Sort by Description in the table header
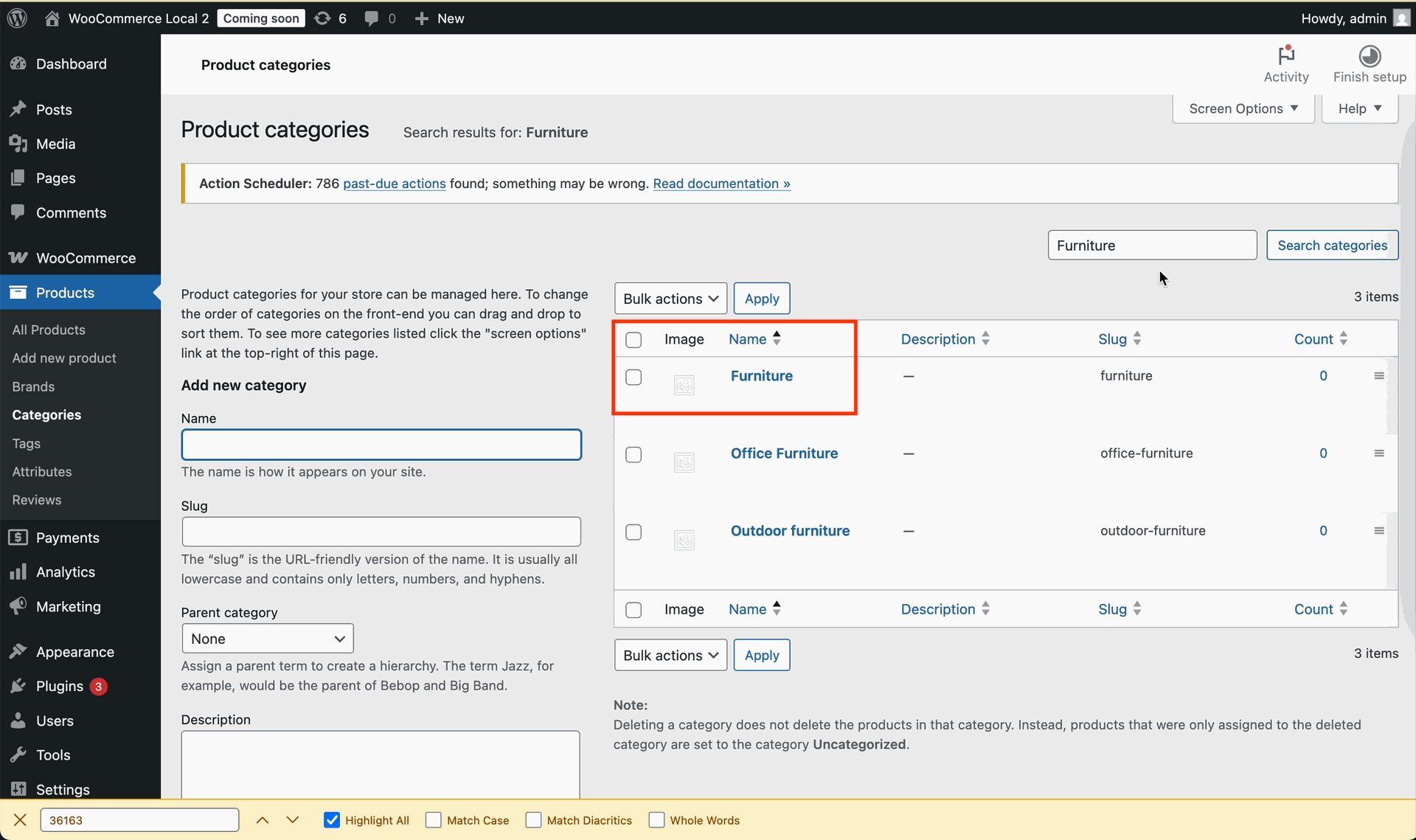Viewport: 1416px width, 840px height. pos(945,339)
